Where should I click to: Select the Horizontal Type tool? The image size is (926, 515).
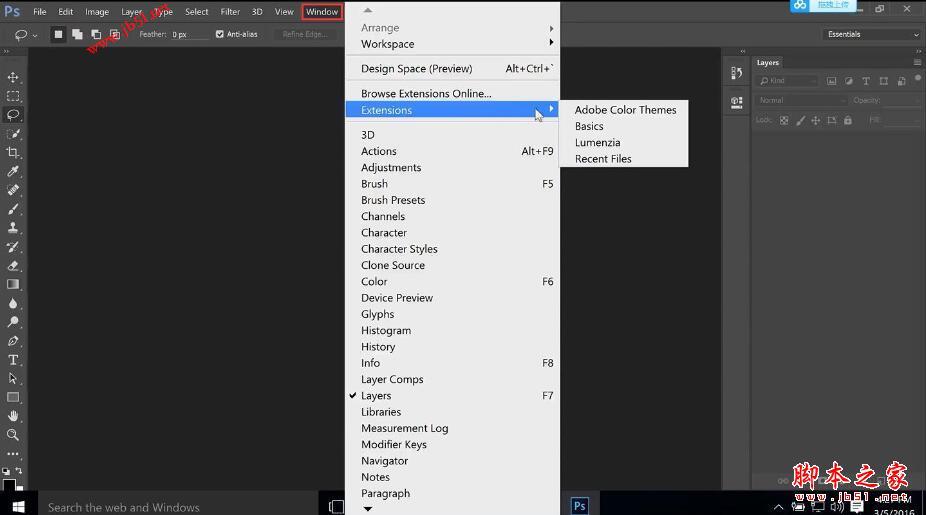point(12,360)
